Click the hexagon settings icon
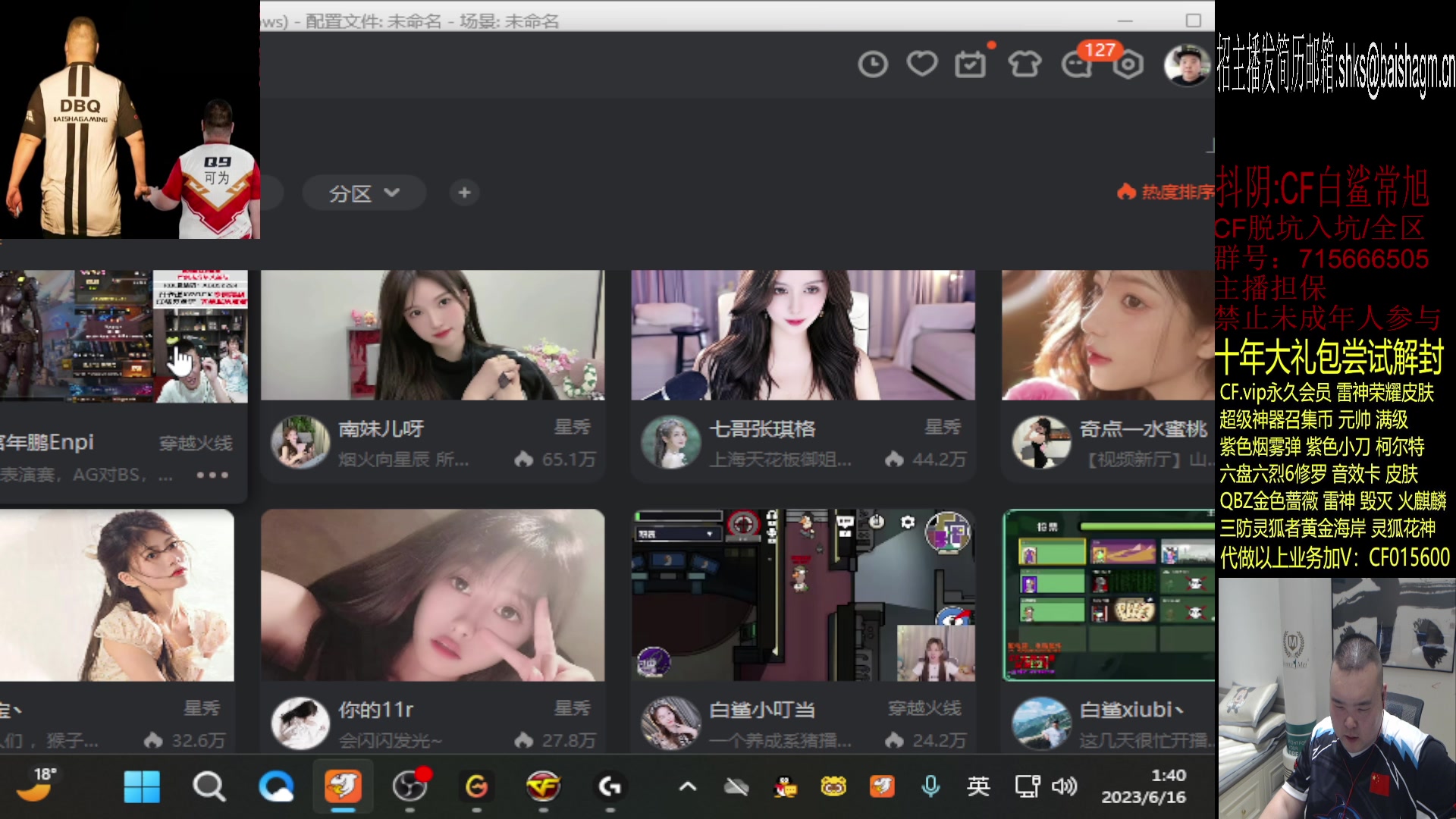 1128,65
